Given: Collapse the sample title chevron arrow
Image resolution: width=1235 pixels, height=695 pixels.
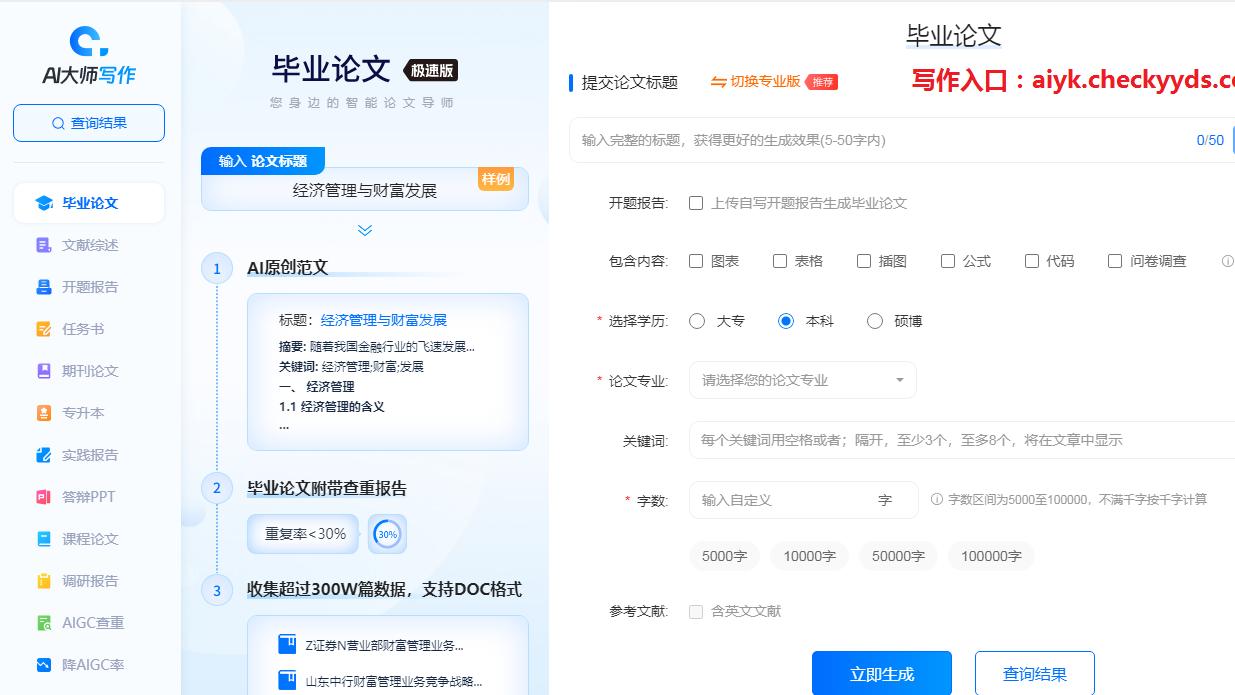Looking at the screenshot, I should coord(364,230).
